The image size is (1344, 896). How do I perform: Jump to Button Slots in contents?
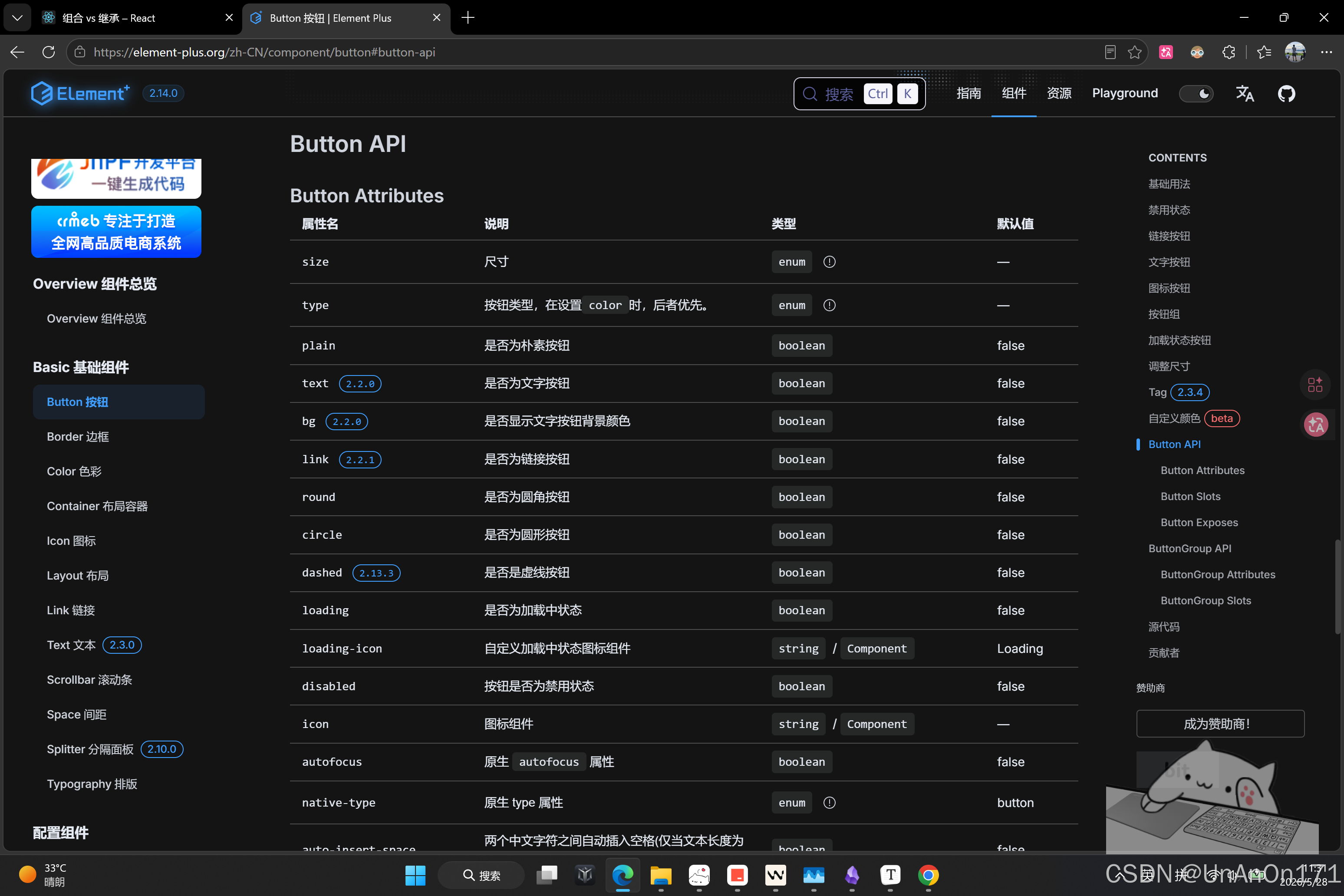click(x=1190, y=497)
